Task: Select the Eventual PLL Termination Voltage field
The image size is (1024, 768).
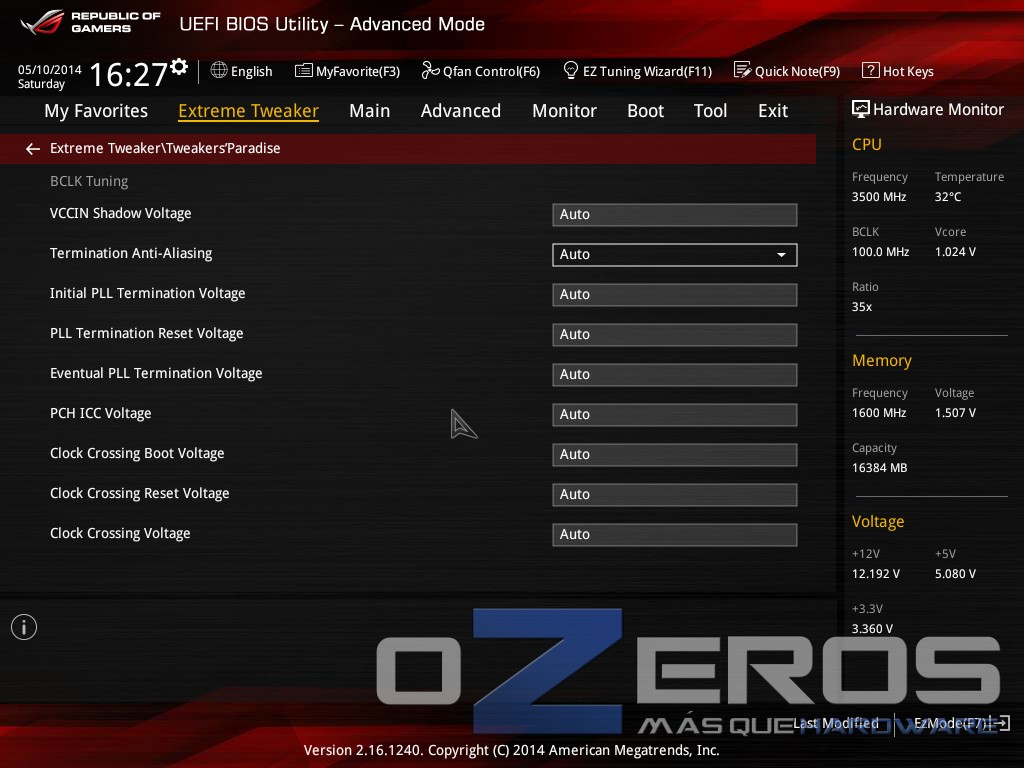Action: tap(675, 375)
